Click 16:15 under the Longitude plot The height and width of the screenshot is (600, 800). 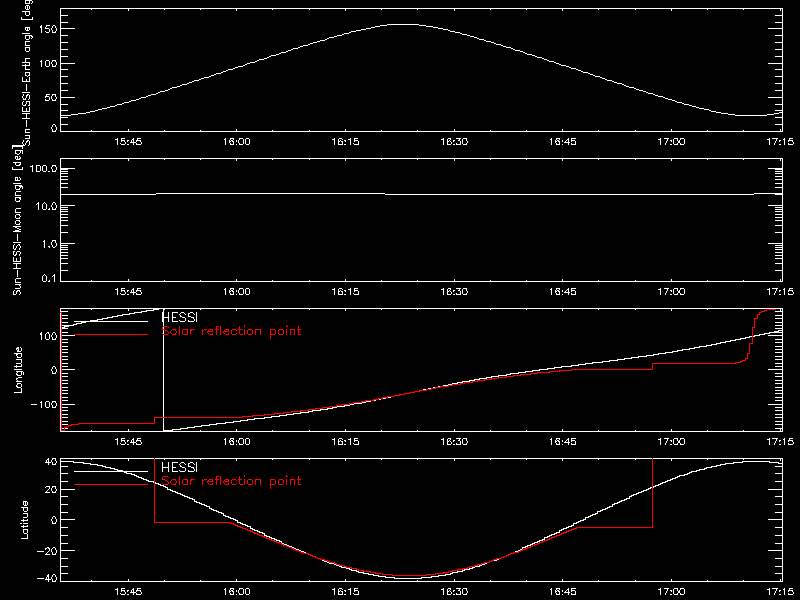[345, 441]
